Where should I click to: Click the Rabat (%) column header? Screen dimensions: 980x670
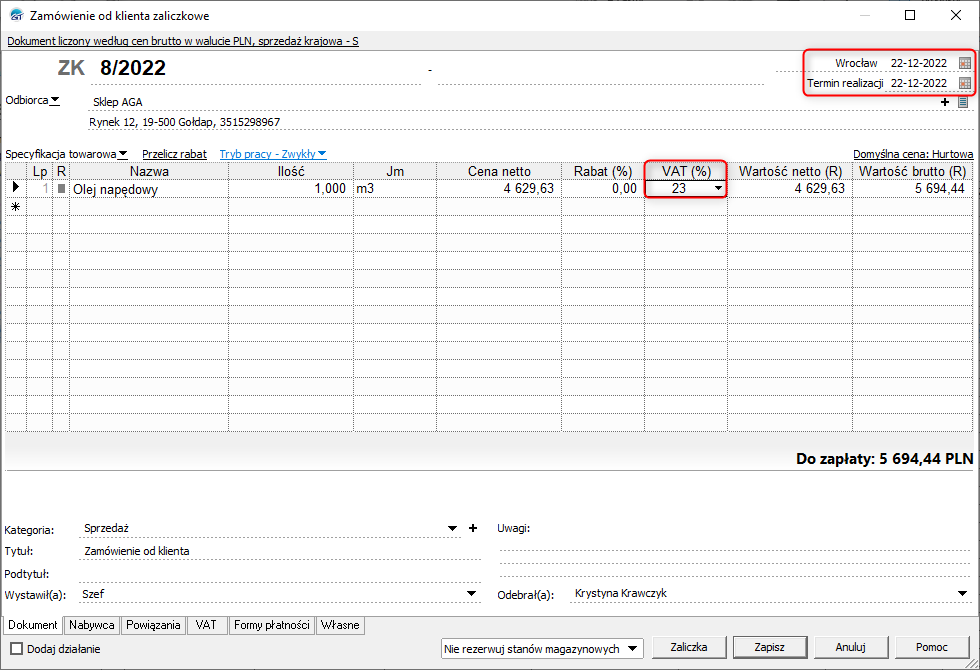tap(602, 171)
